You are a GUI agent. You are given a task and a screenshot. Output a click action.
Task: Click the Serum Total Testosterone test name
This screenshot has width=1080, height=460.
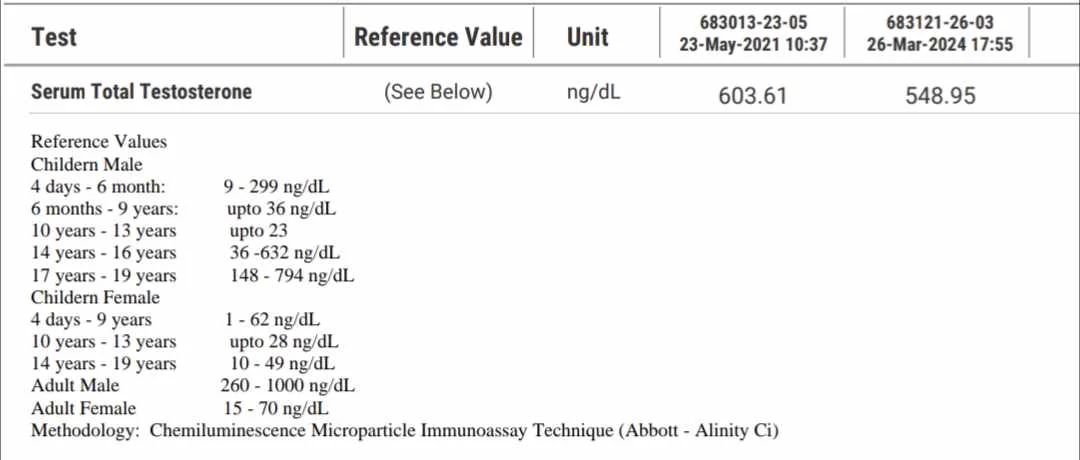(x=141, y=92)
